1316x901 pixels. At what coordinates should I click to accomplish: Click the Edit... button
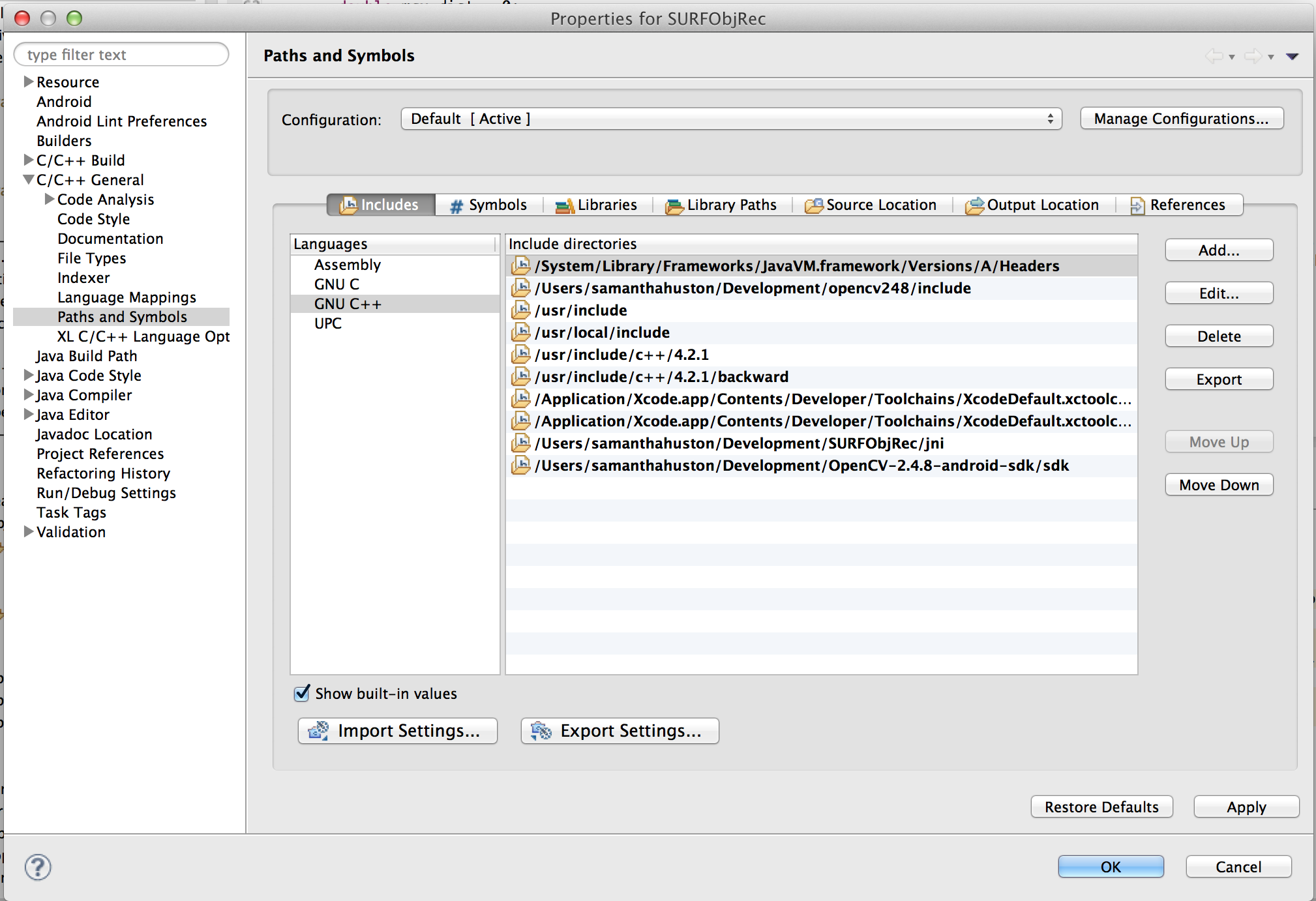(x=1219, y=293)
